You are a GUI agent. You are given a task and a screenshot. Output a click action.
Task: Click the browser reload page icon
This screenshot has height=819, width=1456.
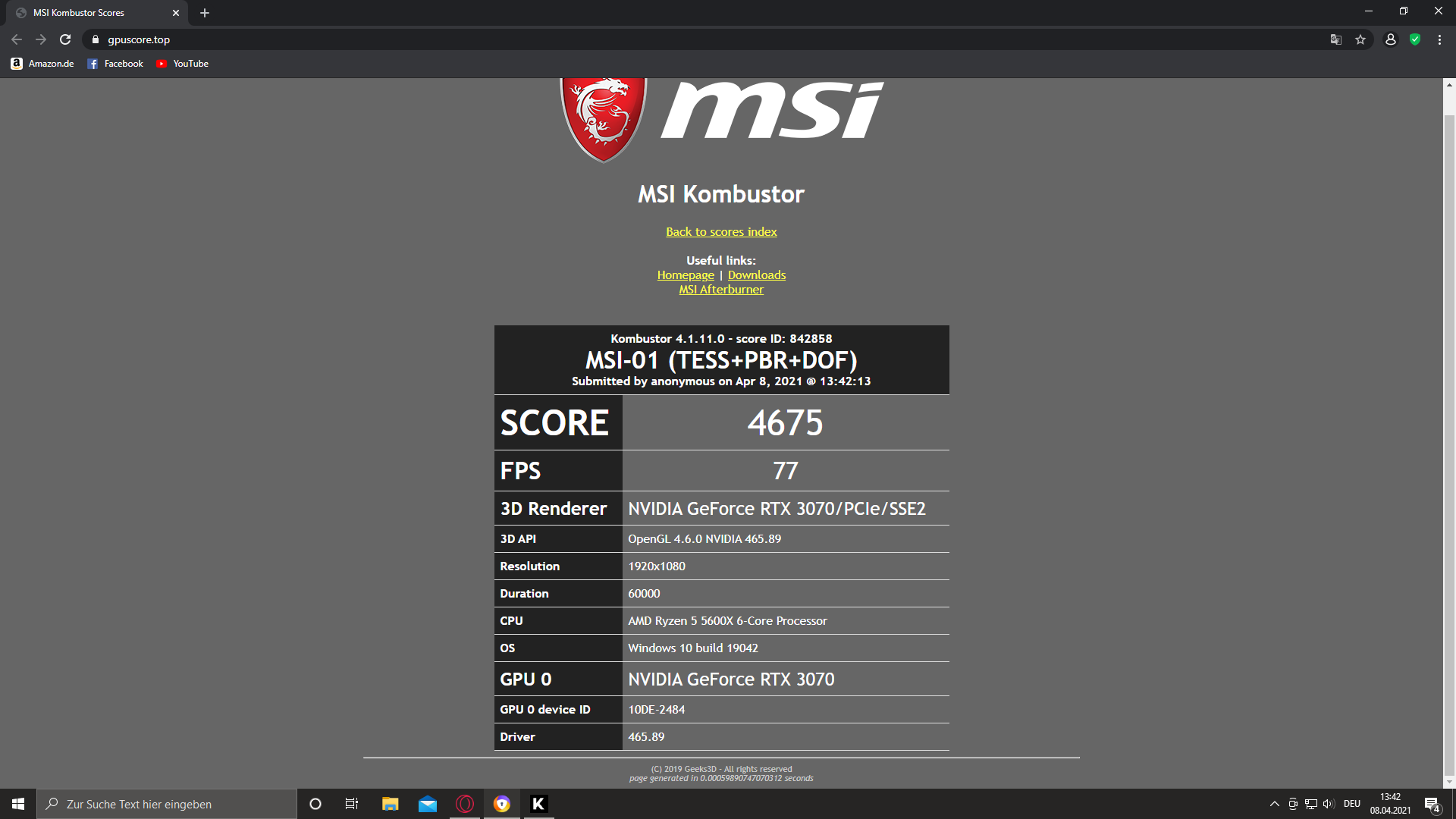[x=65, y=39]
